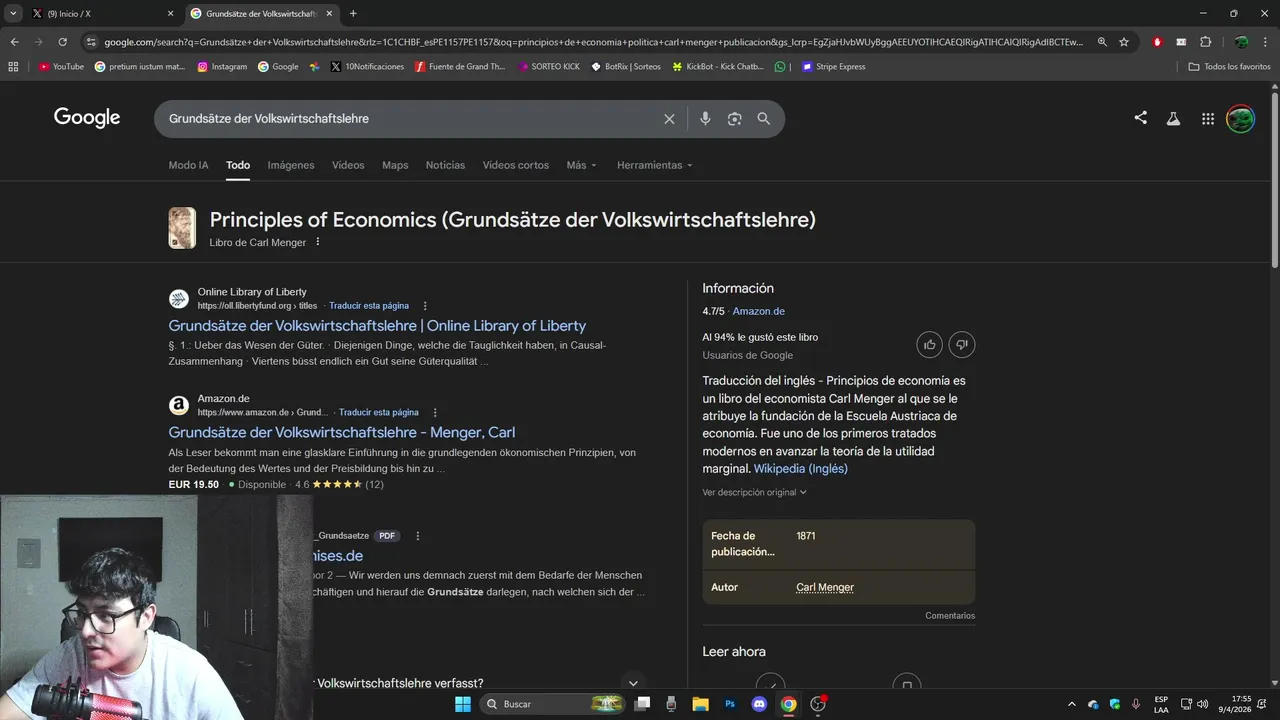1280x720 pixels.
Task: Open Online Library of Liberty result title
Action: (377, 326)
